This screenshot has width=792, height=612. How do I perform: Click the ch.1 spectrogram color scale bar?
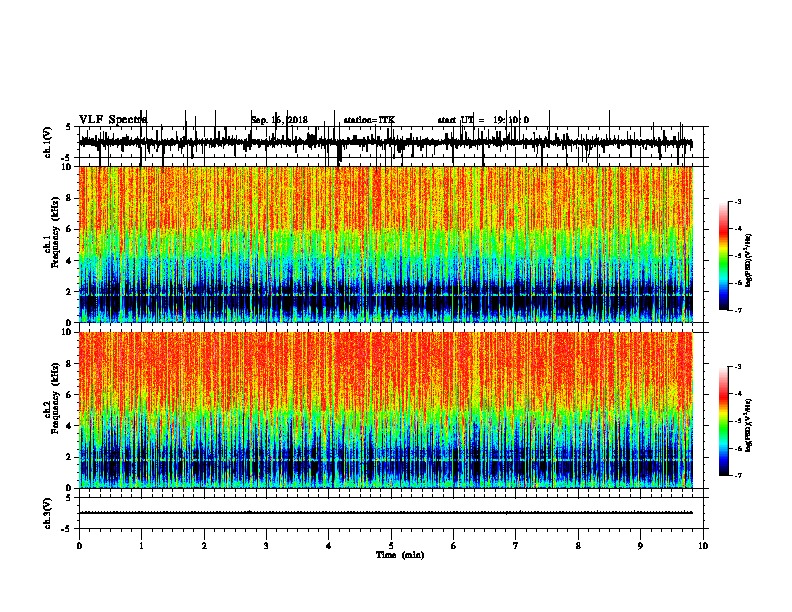pyautogui.click(x=723, y=256)
